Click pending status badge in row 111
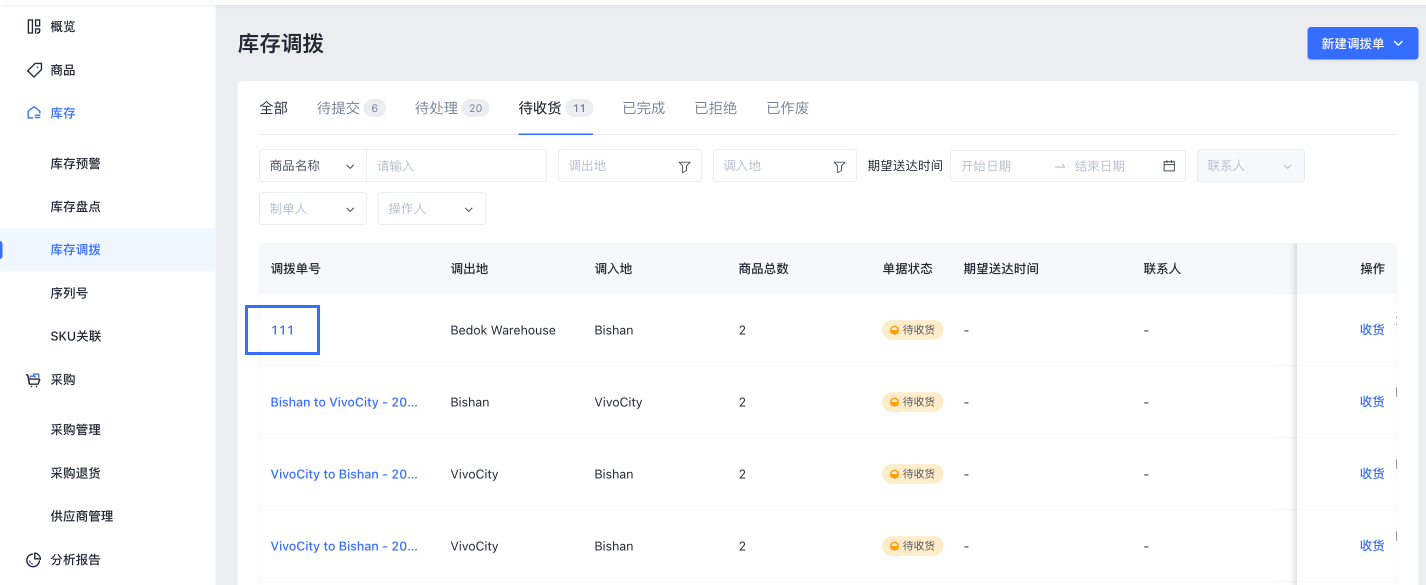Screen dimensions: 1426x585 coord(912,330)
